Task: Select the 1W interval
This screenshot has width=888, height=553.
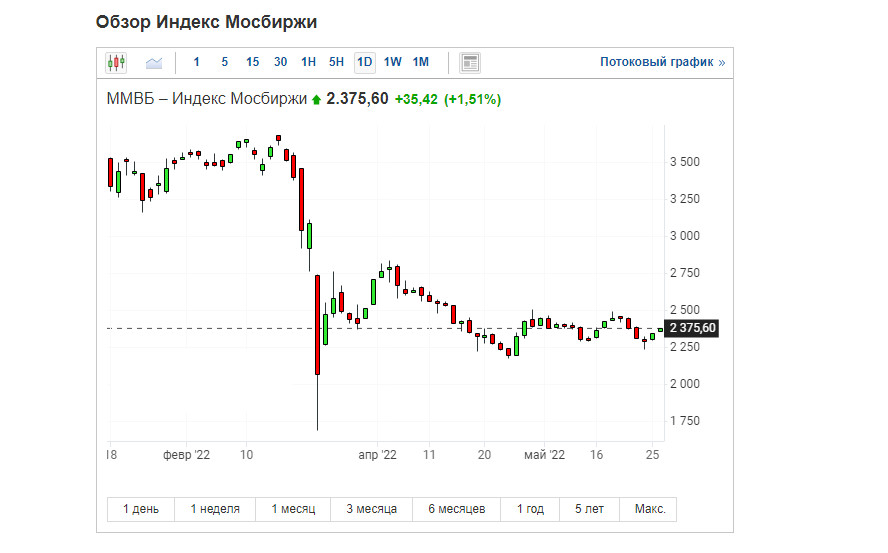Action: [392, 62]
